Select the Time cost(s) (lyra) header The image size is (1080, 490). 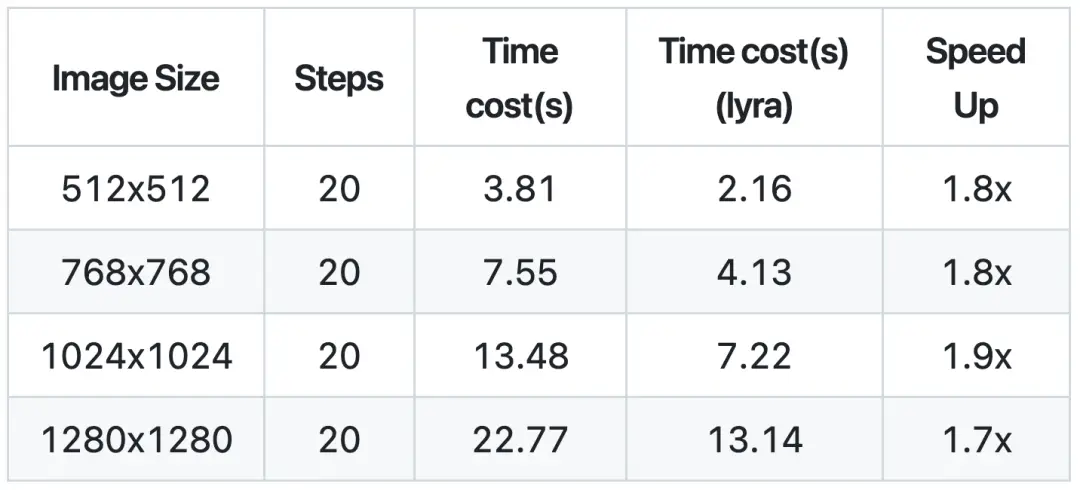[x=754, y=78]
